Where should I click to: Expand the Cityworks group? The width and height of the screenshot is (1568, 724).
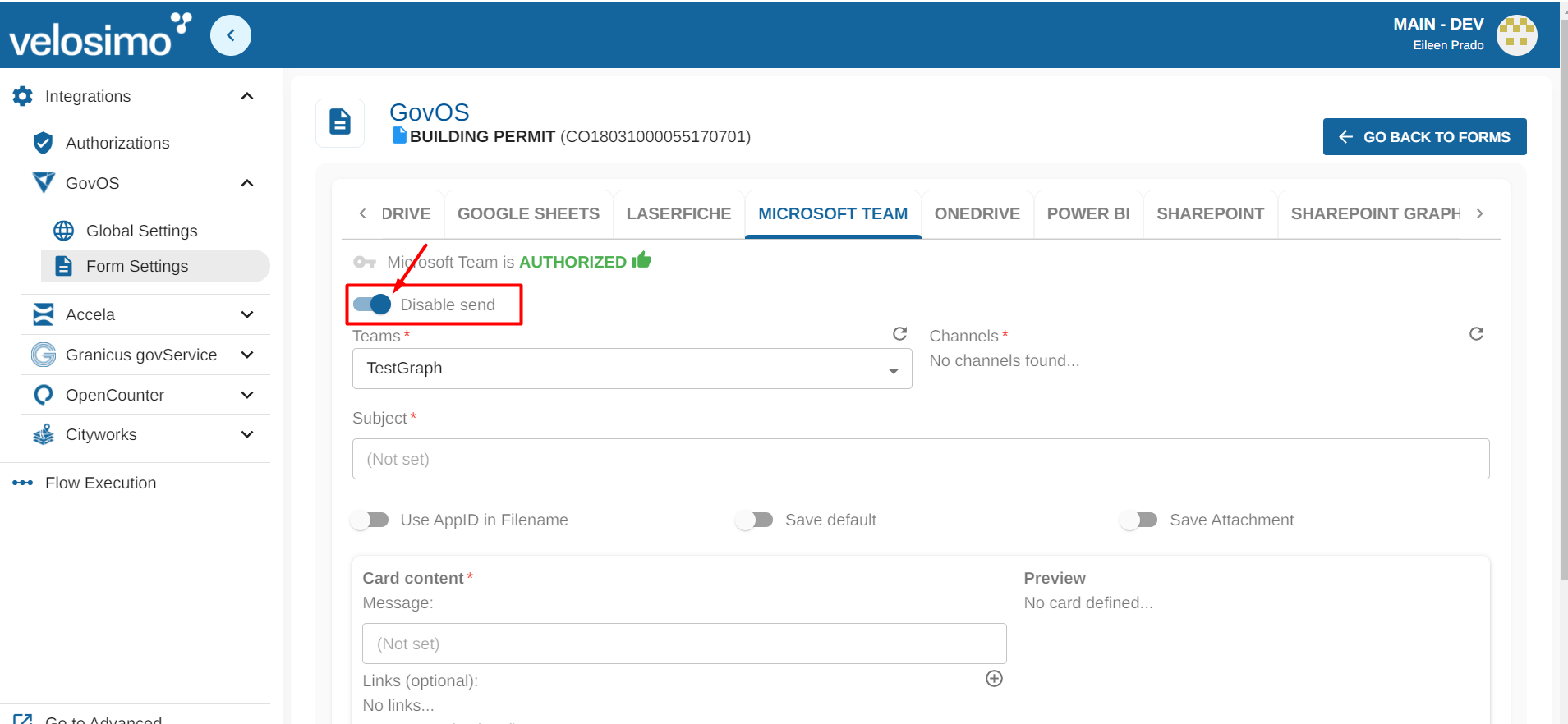(247, 434)
